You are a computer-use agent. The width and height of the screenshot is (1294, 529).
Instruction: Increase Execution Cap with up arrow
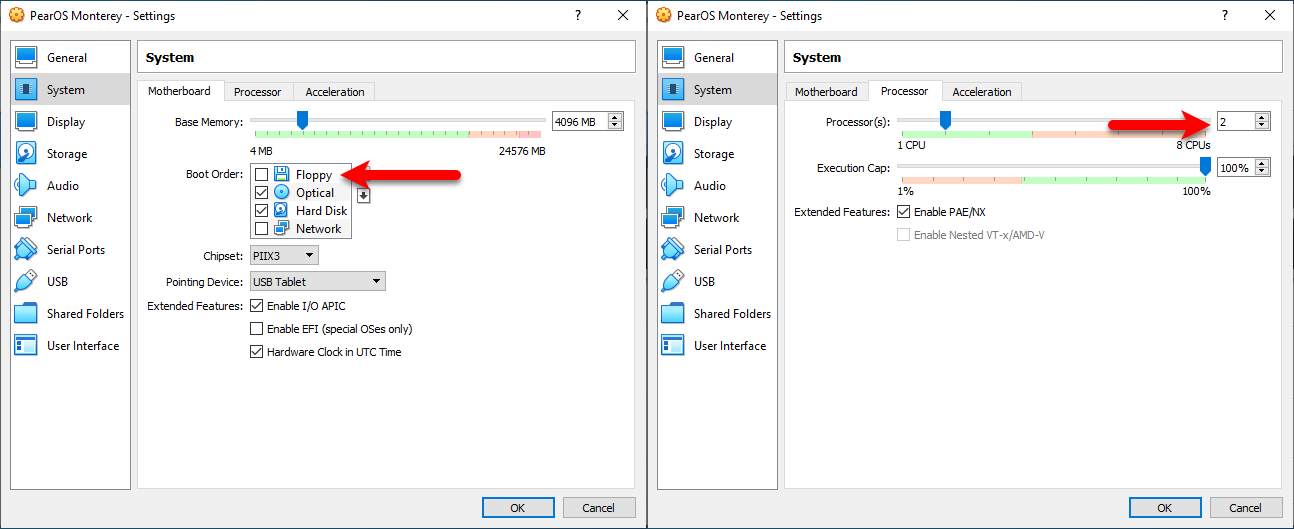coord(1262,163)
